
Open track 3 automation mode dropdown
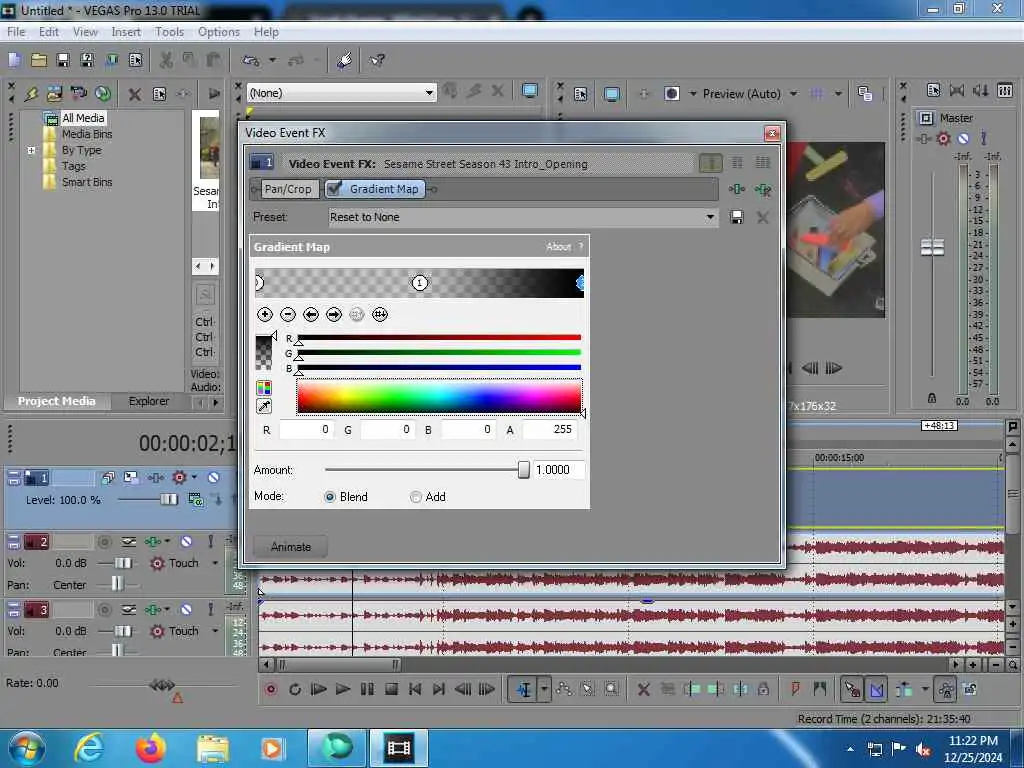(x=215, y=631)
